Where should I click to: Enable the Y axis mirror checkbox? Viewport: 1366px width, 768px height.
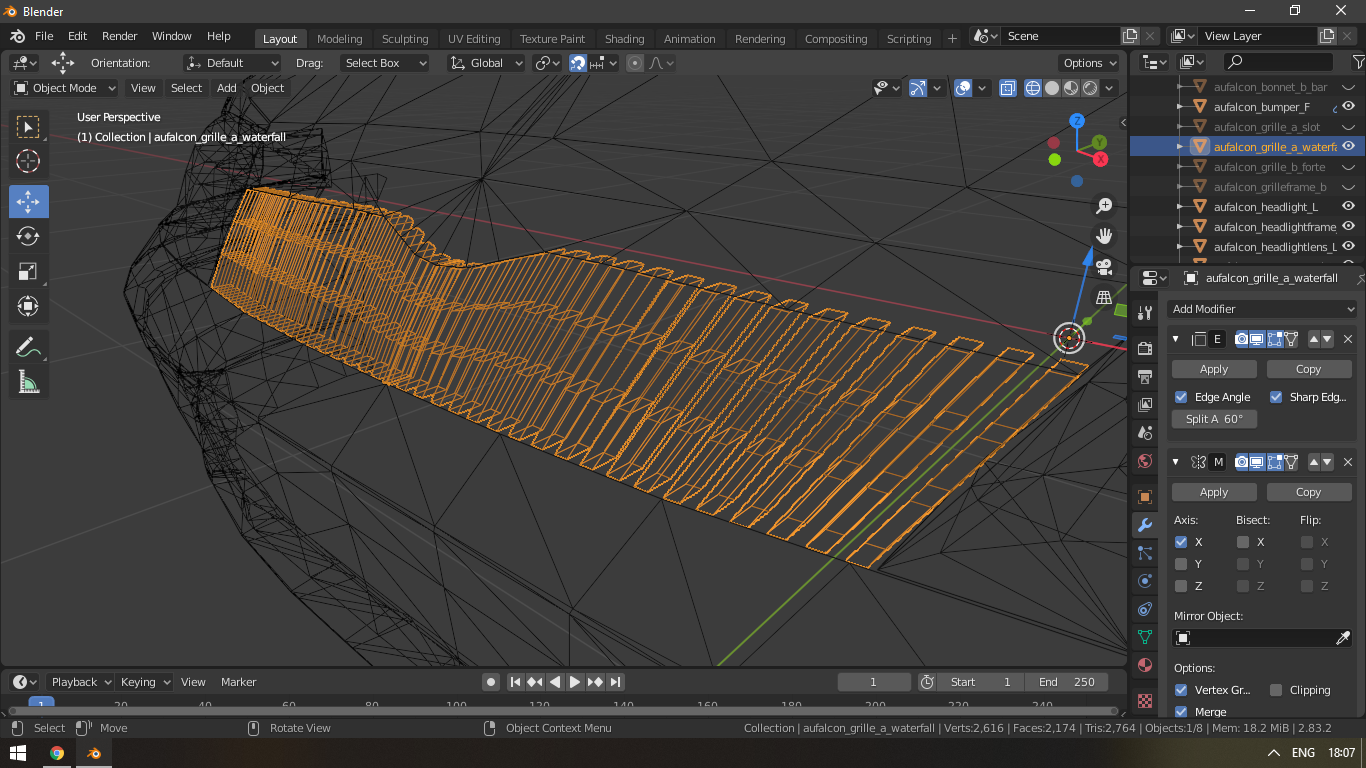click(x=1181, y=564)
